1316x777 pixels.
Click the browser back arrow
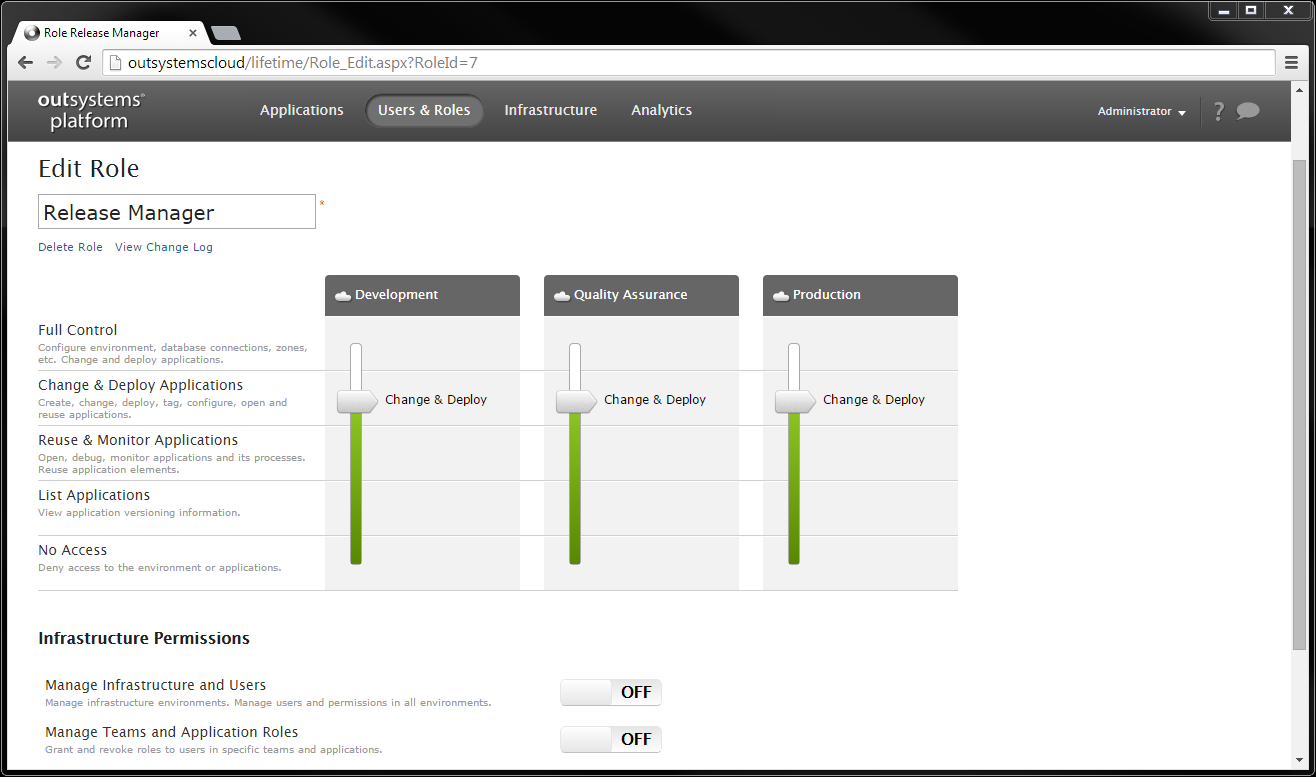click(x=24, y=62)
